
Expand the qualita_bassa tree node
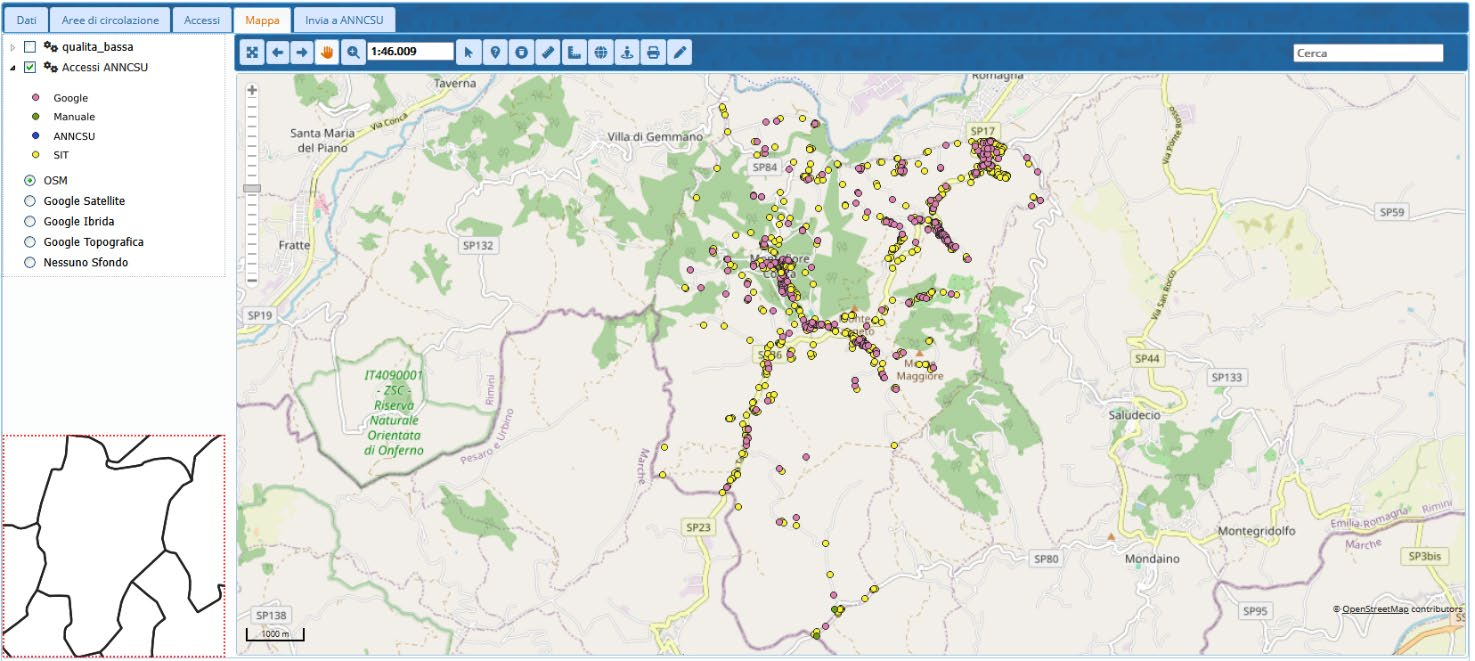(x=13, y=47)
